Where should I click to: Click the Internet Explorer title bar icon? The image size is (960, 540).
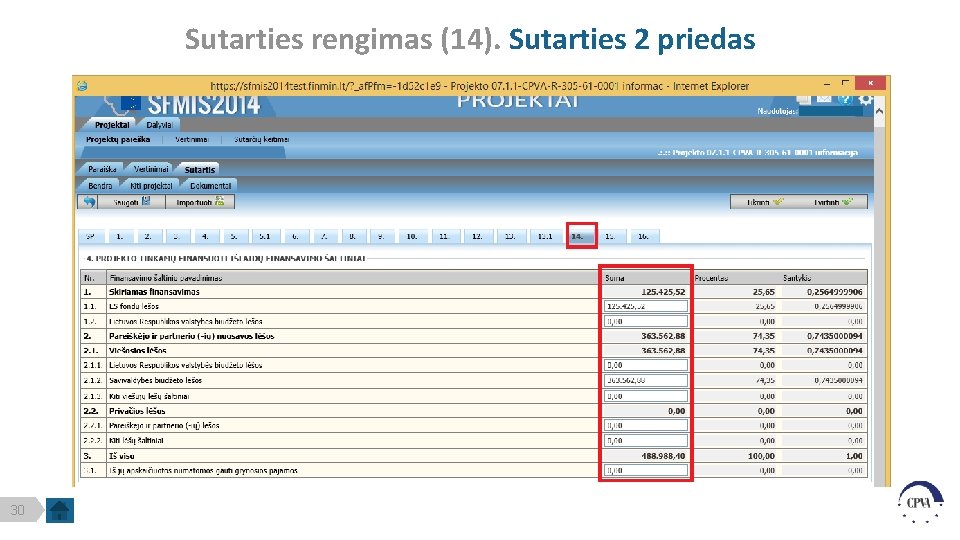tap(82, 86)
